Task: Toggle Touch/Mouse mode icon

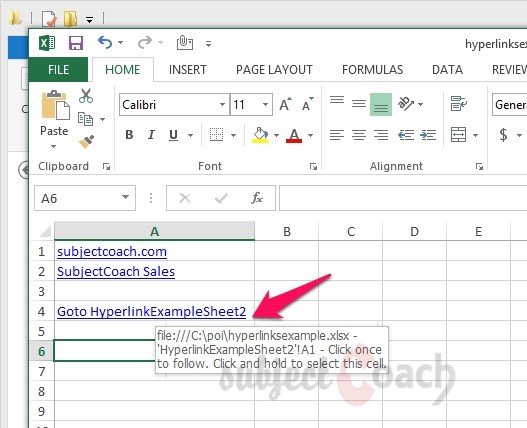Action: click(x=185, y=43)
